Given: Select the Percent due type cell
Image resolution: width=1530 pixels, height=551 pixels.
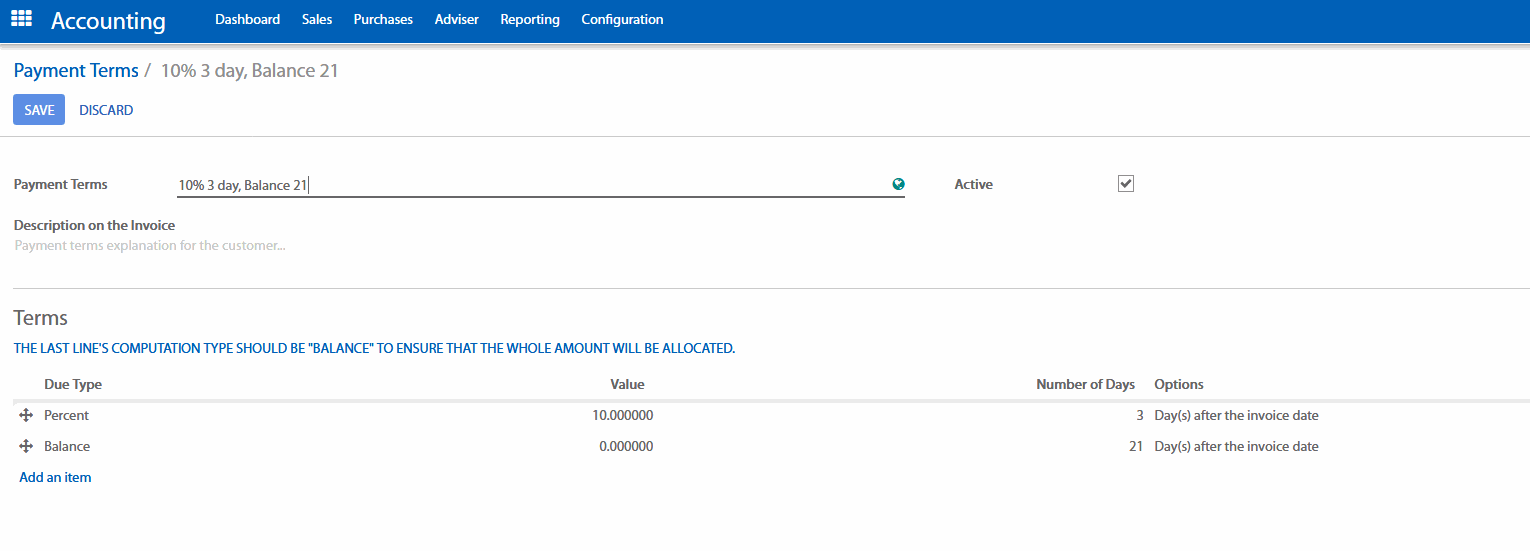Looking at the screenshot, I should tap(67, 416).
